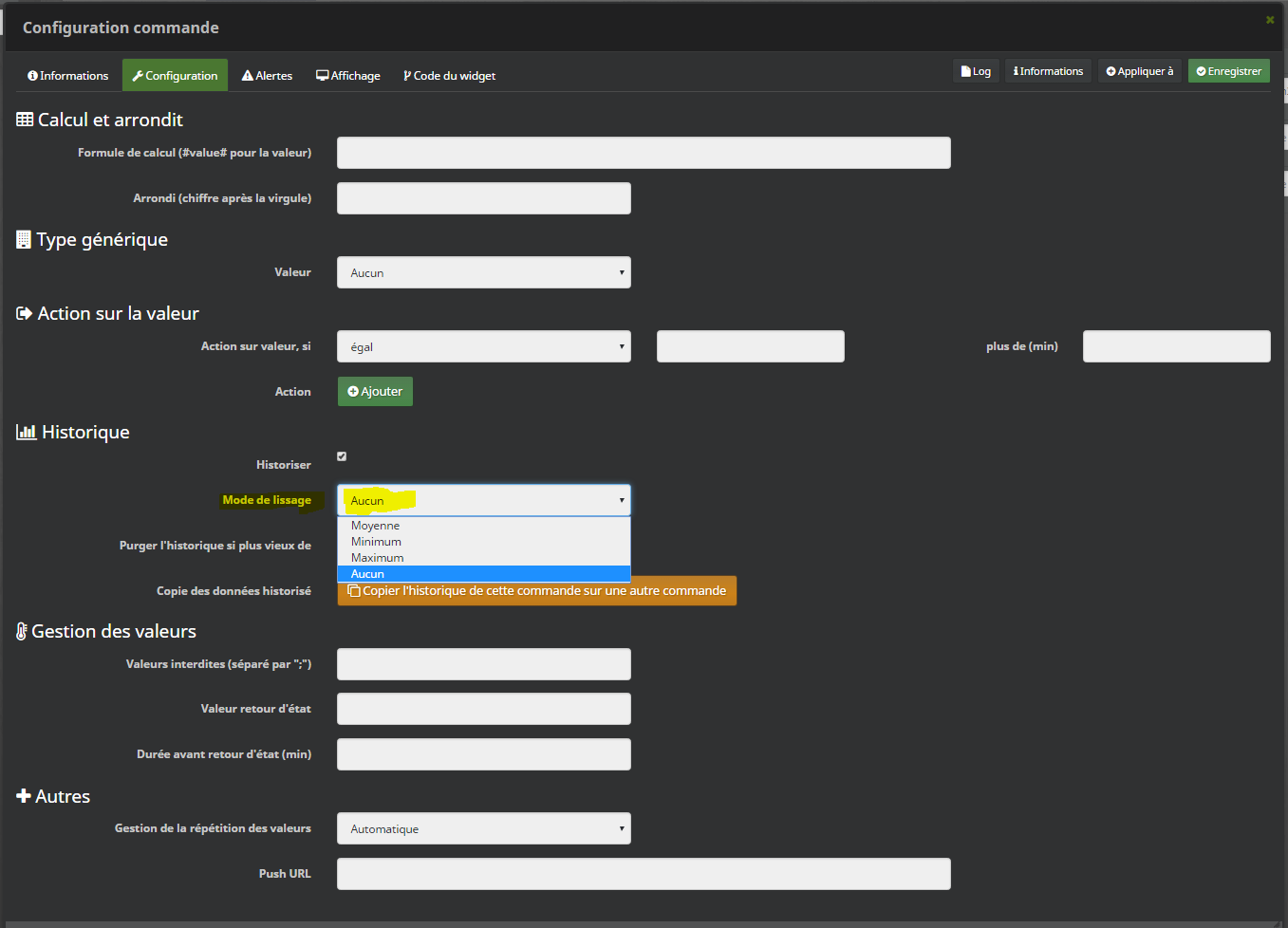The height and width of the screenshot is (928, 1288).
Task: Click the warning triangle icon on Alertes tab
Action: [x=248, y=76]
